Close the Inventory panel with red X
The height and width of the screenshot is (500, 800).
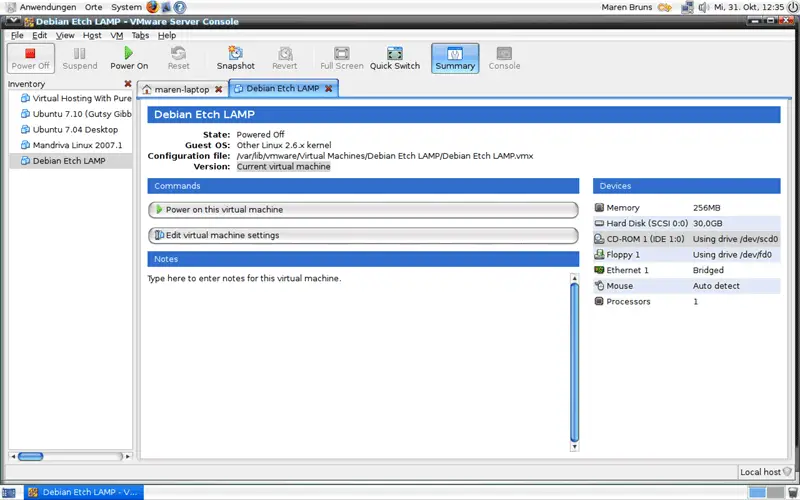(x=128, y=84)
